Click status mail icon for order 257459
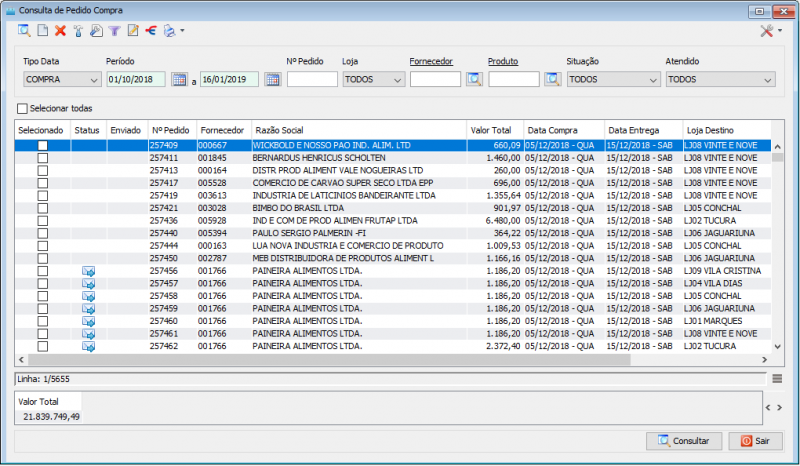This screenshot has width=800, height=466. pos(89,309)
